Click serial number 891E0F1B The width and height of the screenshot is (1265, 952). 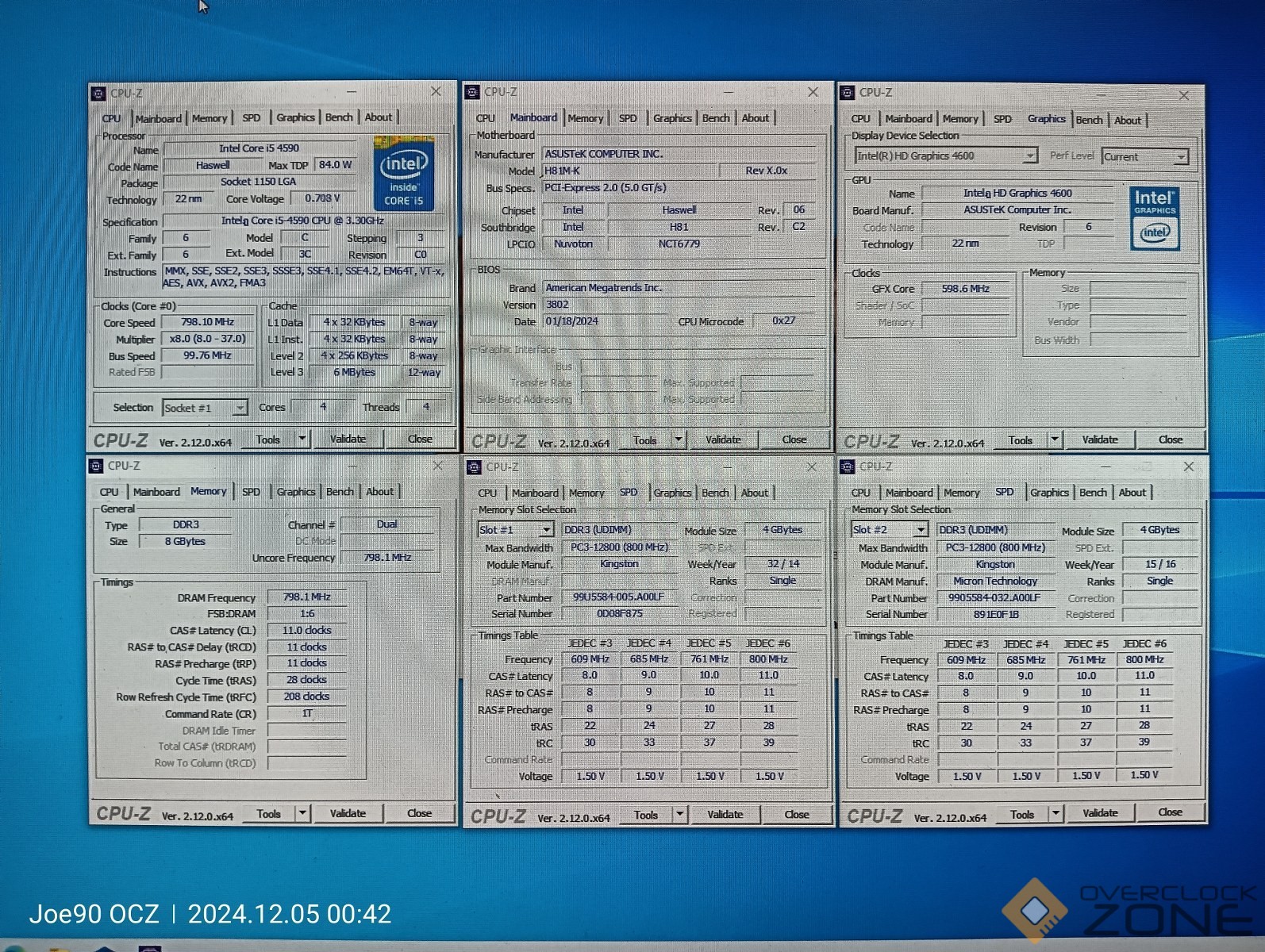(996, 614)
